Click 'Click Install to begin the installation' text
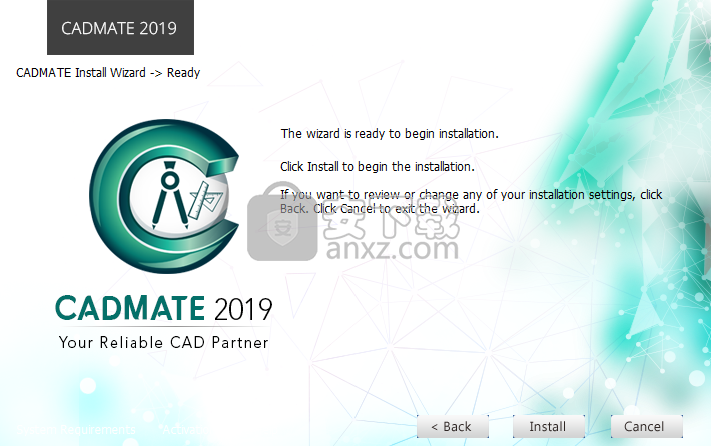This screenshot has height=446, width=711. click(x=377, y=166)
